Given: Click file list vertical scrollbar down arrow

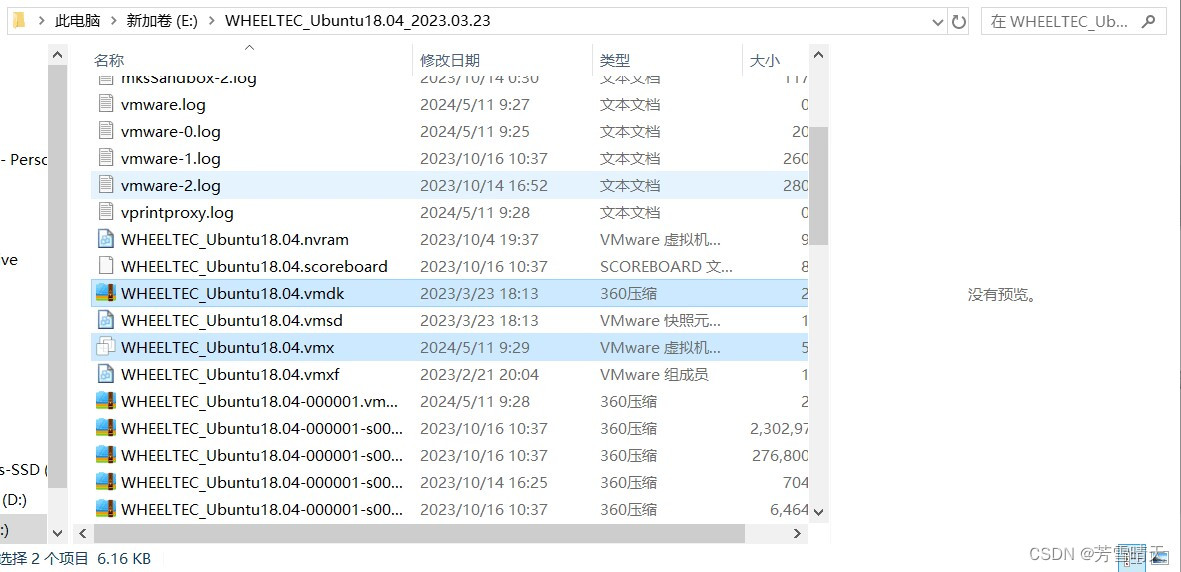Looking at the screenshot, I should (x=819, y=512).
